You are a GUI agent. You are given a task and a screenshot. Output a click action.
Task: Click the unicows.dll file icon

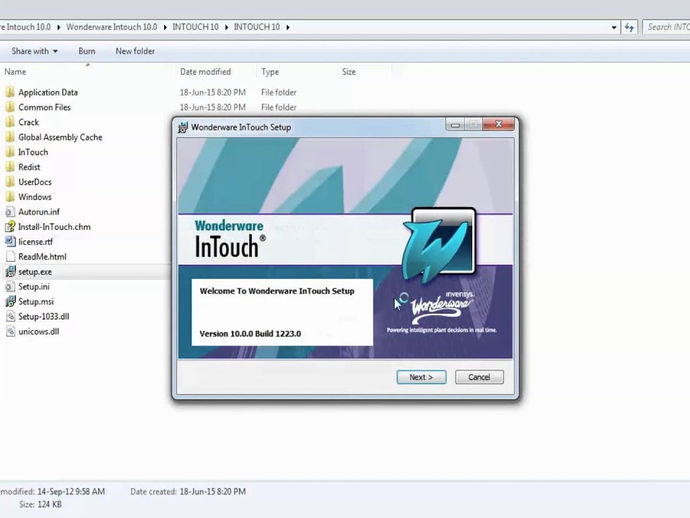coord(10,331)
